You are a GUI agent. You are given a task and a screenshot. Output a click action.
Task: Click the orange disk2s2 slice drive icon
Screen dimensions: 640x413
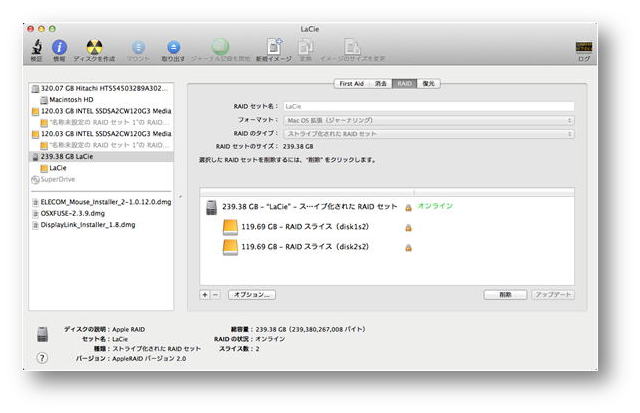230,247
